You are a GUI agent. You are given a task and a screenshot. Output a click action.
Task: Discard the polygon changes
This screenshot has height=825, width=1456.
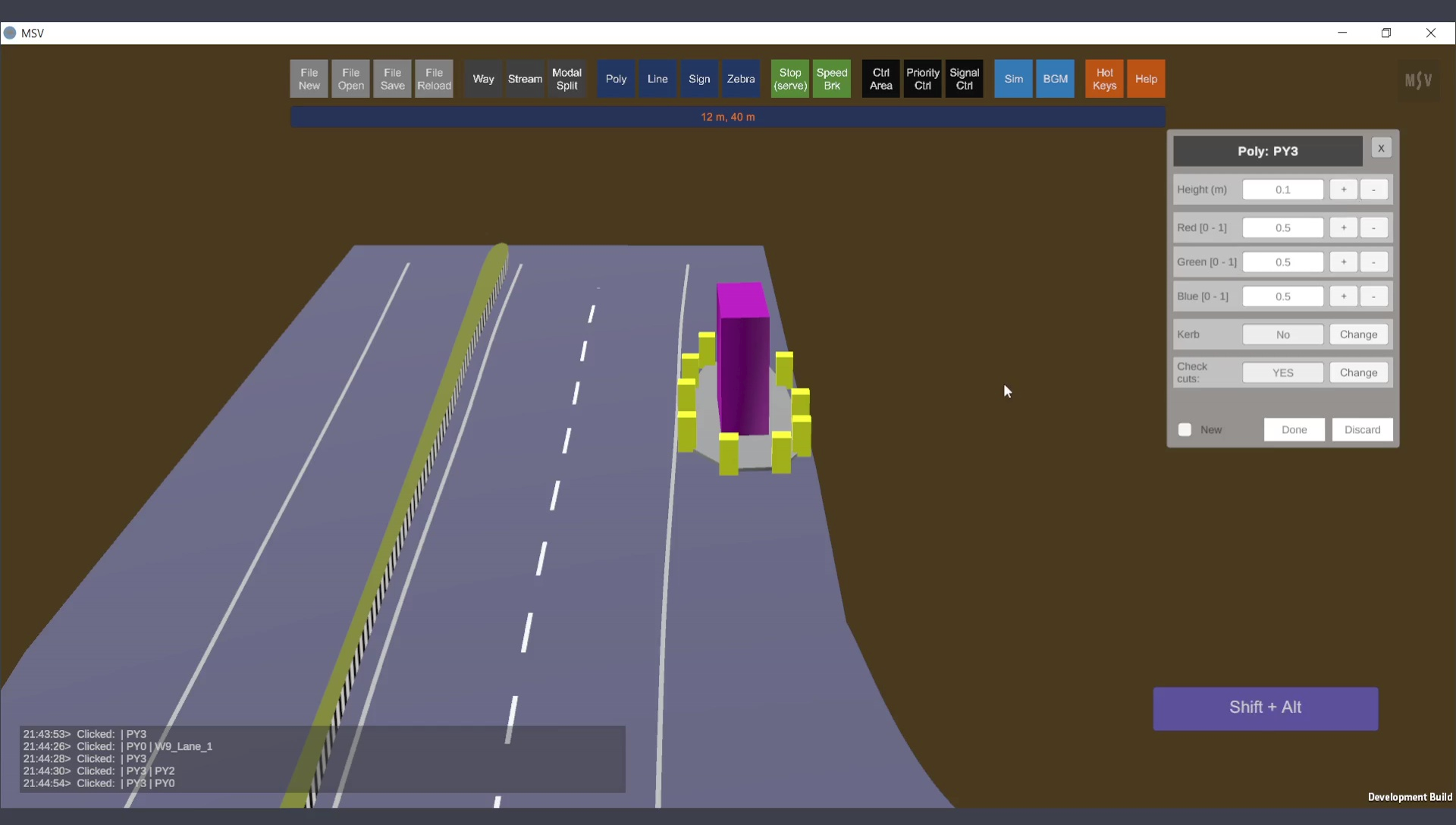pos(1362,430)
